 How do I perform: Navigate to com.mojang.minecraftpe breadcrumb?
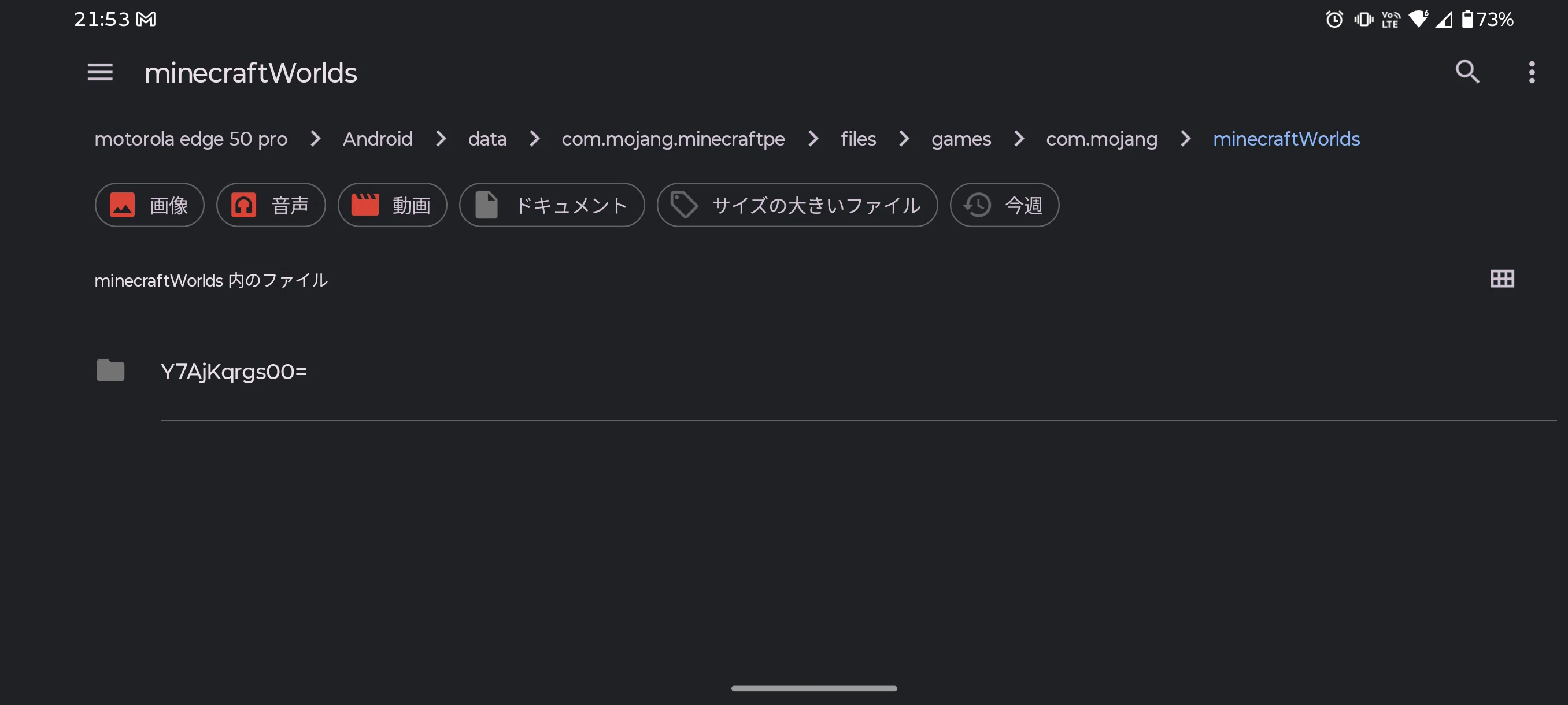(x=673, y=139)
